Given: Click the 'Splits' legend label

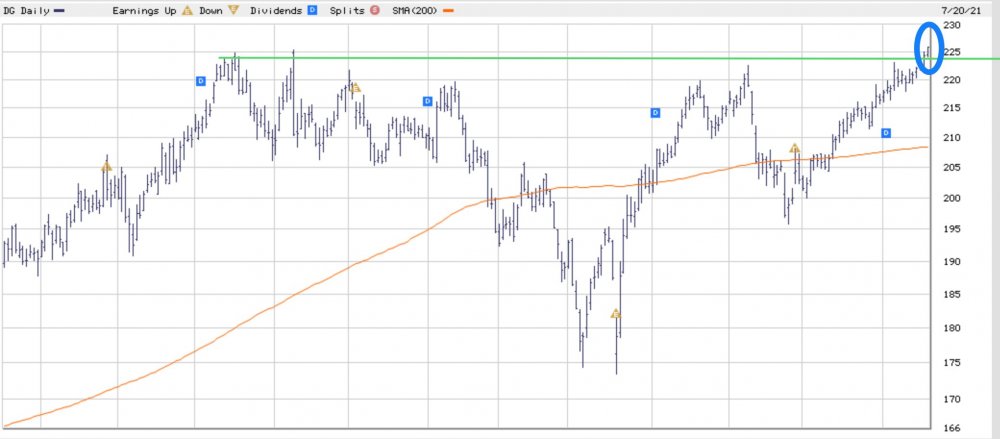Looking at the screenshot, I should pos(348,11).
